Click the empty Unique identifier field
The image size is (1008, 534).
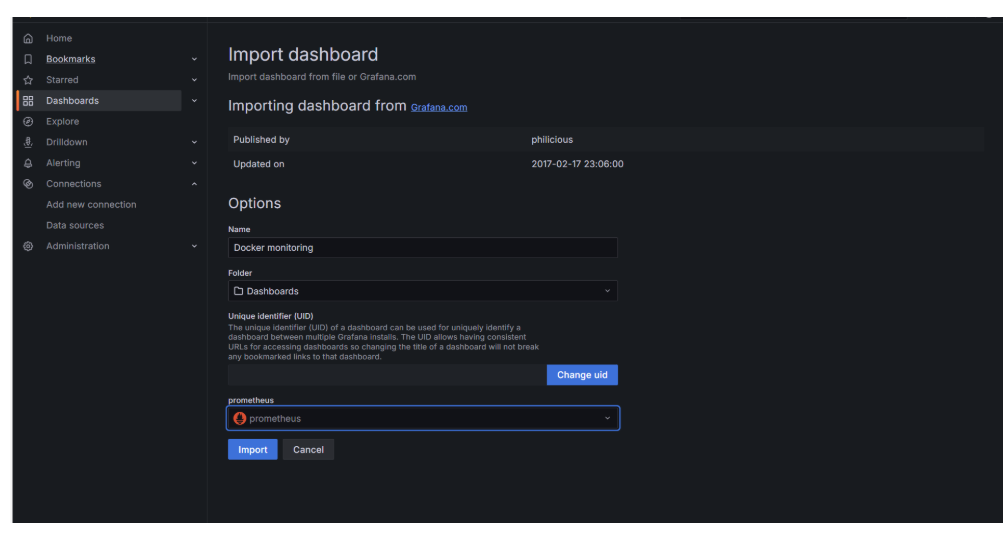387,375
